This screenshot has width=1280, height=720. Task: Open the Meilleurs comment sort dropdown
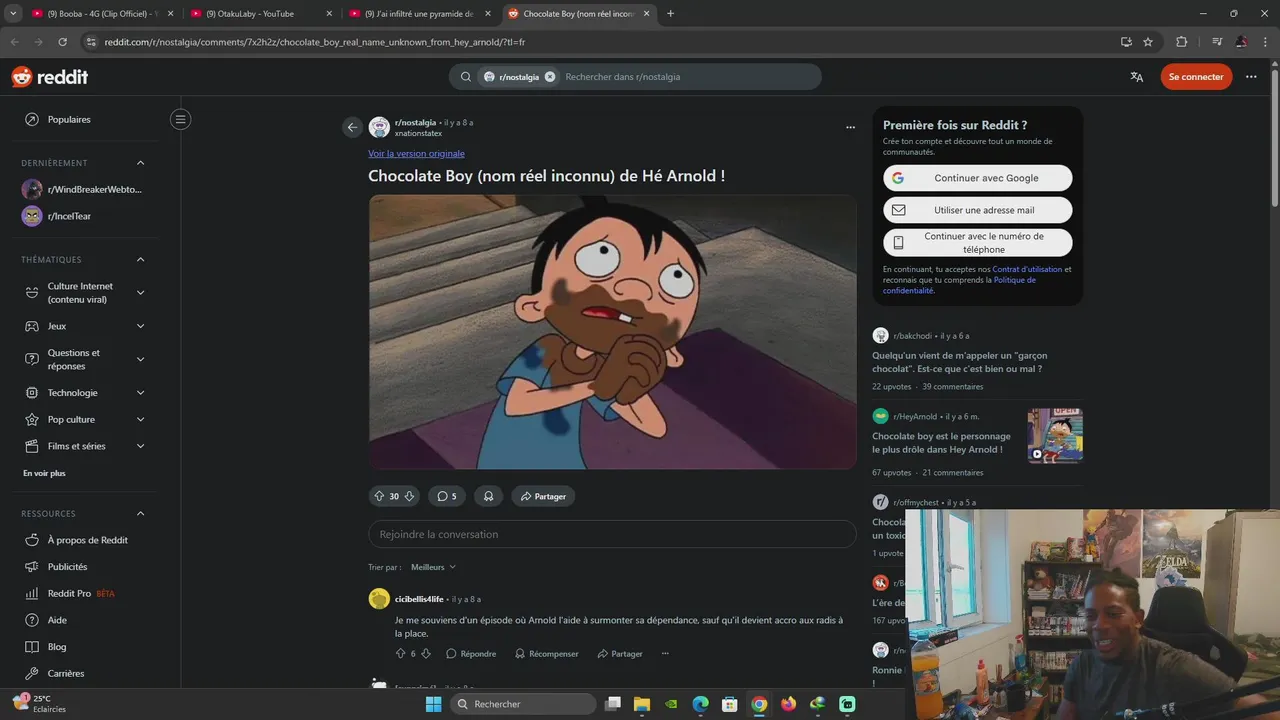click(433, 567)
